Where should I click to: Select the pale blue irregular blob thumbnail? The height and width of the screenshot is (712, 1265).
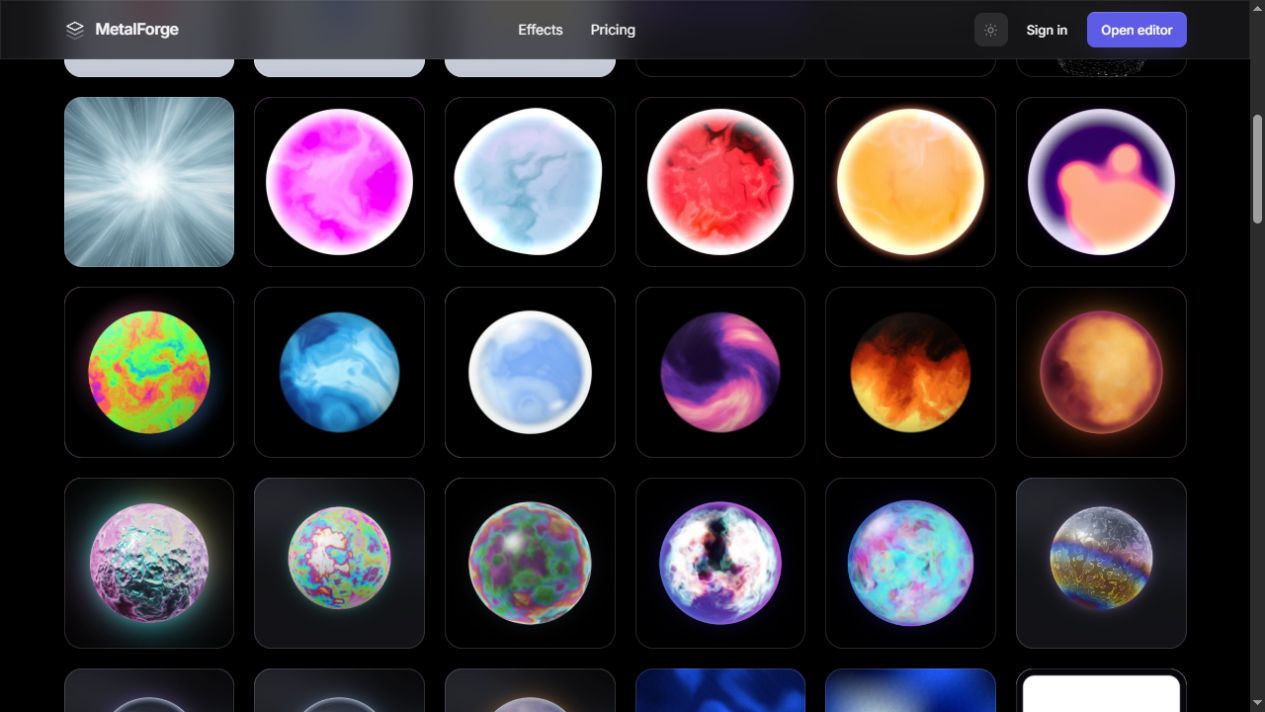click(x=530, y=182)
